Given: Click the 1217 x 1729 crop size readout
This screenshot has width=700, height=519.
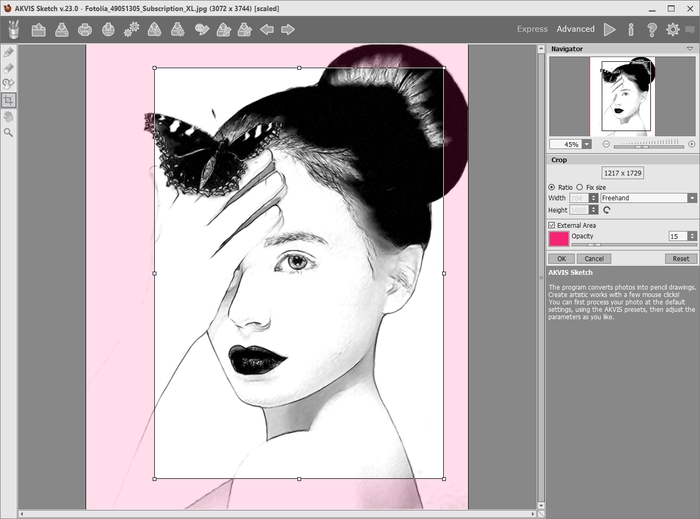Looking at the screenshot, I should (x=623, y=173).
